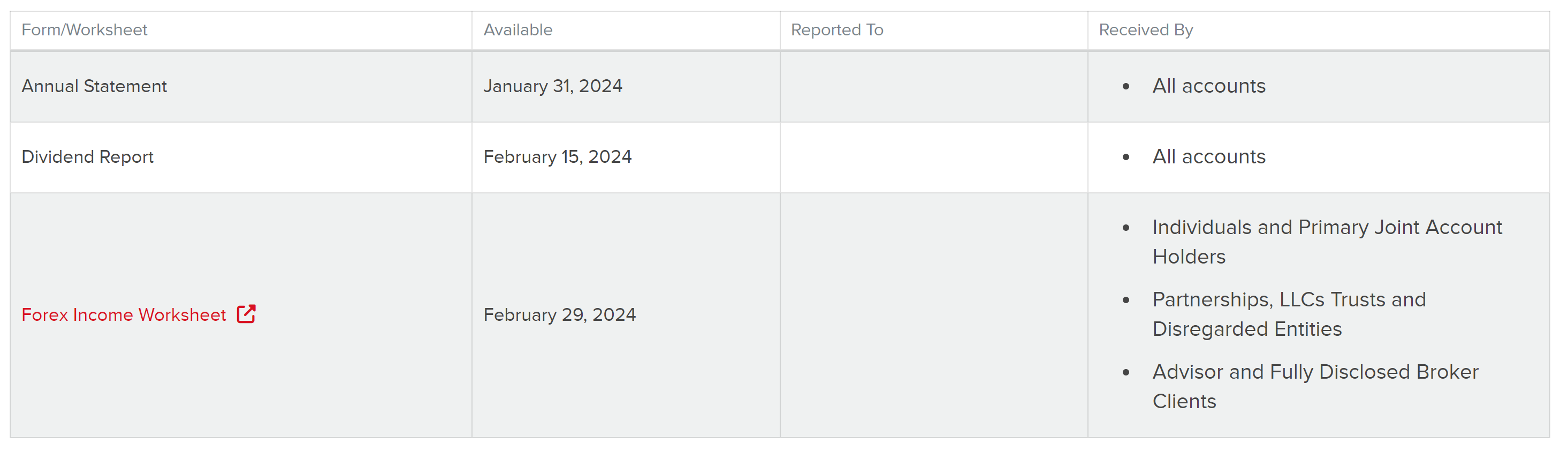This screenshot has width=1568, height=451.
Task: Click the empty Reported To cell for Dividend Report
Action: click(x=934, y=157)
